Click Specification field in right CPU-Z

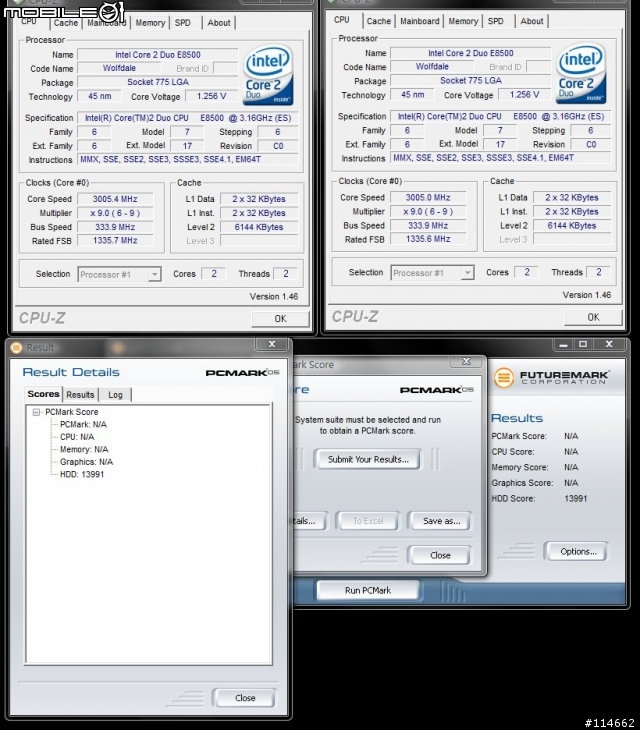[x=501, y=117]
